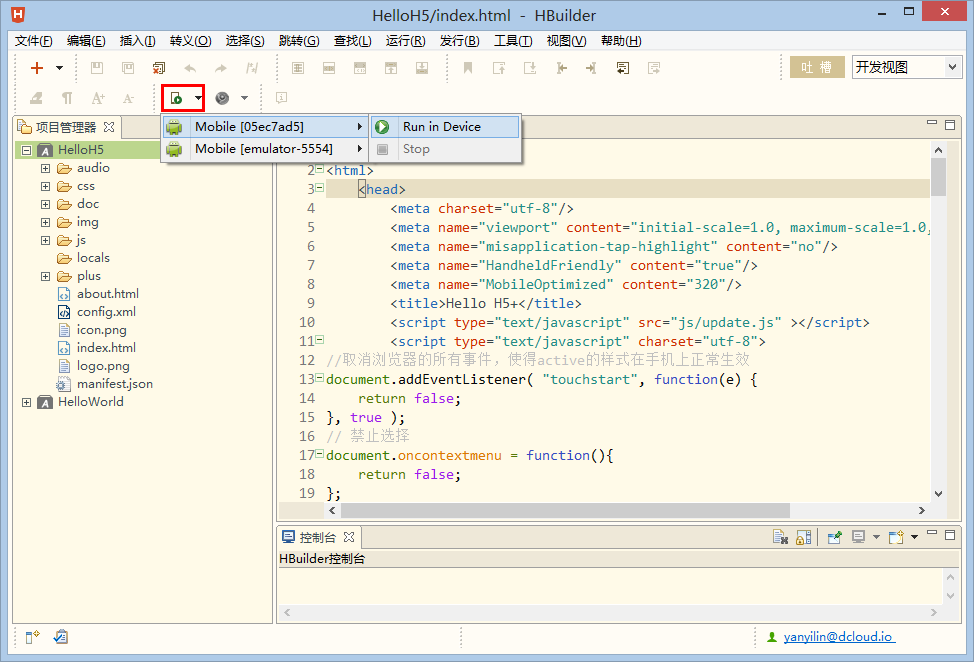Viewport: 974px width, 662px height.
Task: Expand the doc folder
Action: click(45, 204)
